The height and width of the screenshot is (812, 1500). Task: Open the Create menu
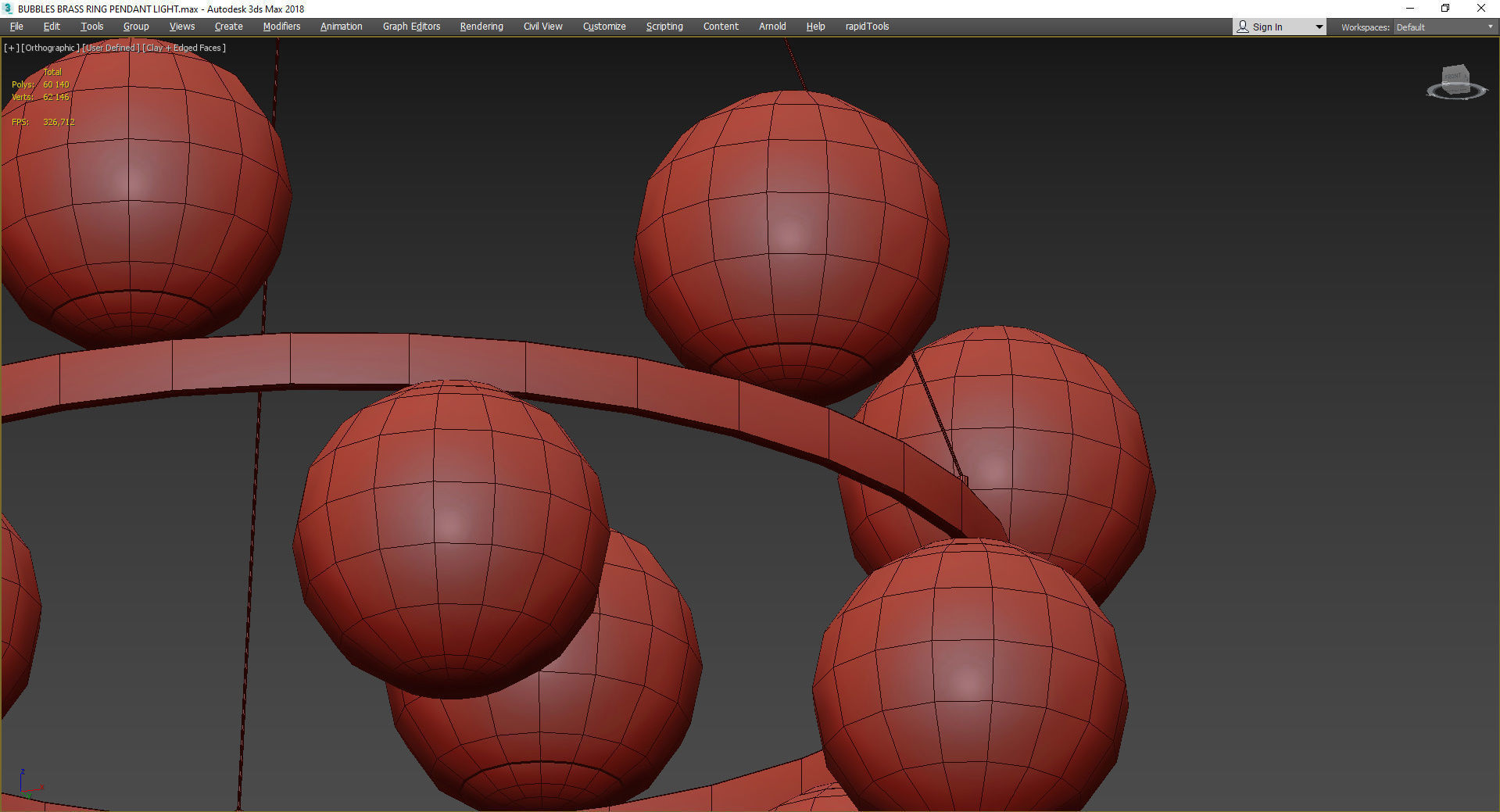[229, 27]
